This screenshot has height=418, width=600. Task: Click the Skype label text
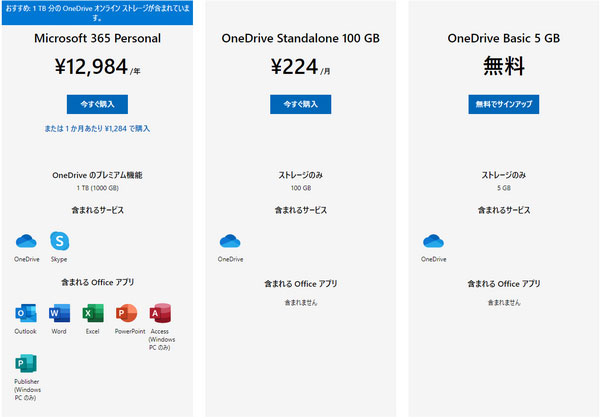[x=59, y=260]
